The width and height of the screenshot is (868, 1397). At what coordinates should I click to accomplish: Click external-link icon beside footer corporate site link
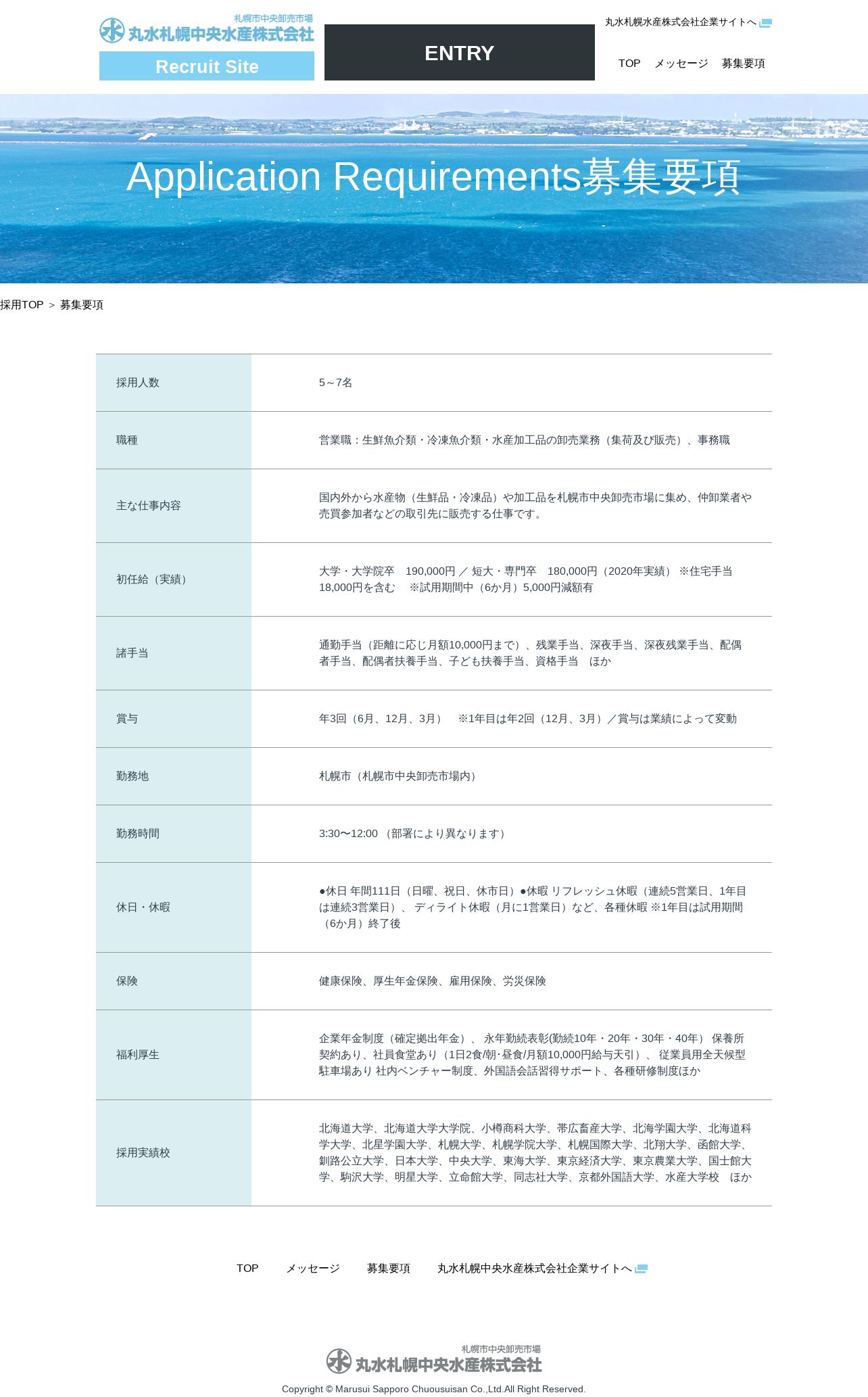tap(642, 1269)
